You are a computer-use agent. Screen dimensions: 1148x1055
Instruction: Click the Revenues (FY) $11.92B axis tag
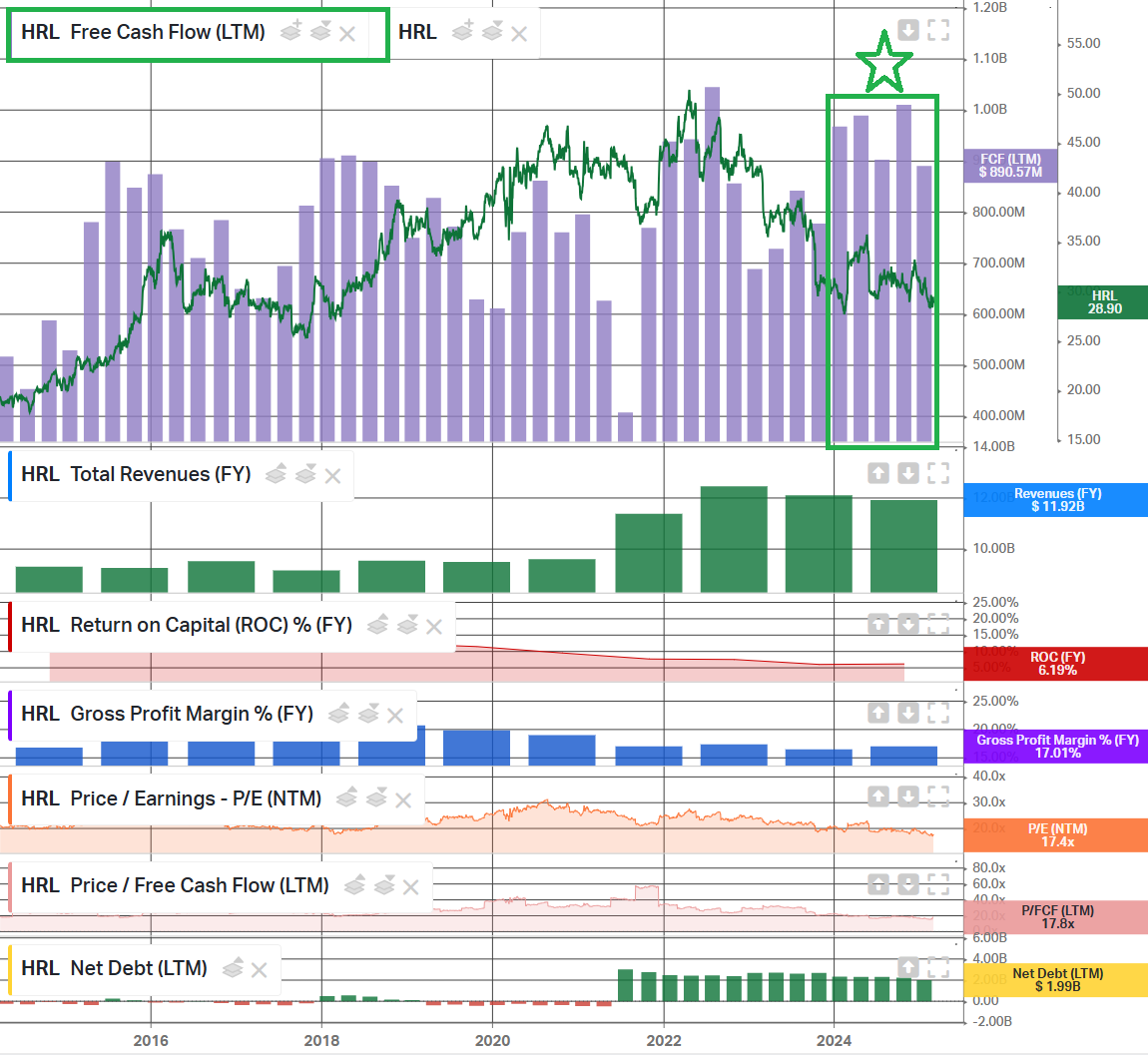[1057, 500]
